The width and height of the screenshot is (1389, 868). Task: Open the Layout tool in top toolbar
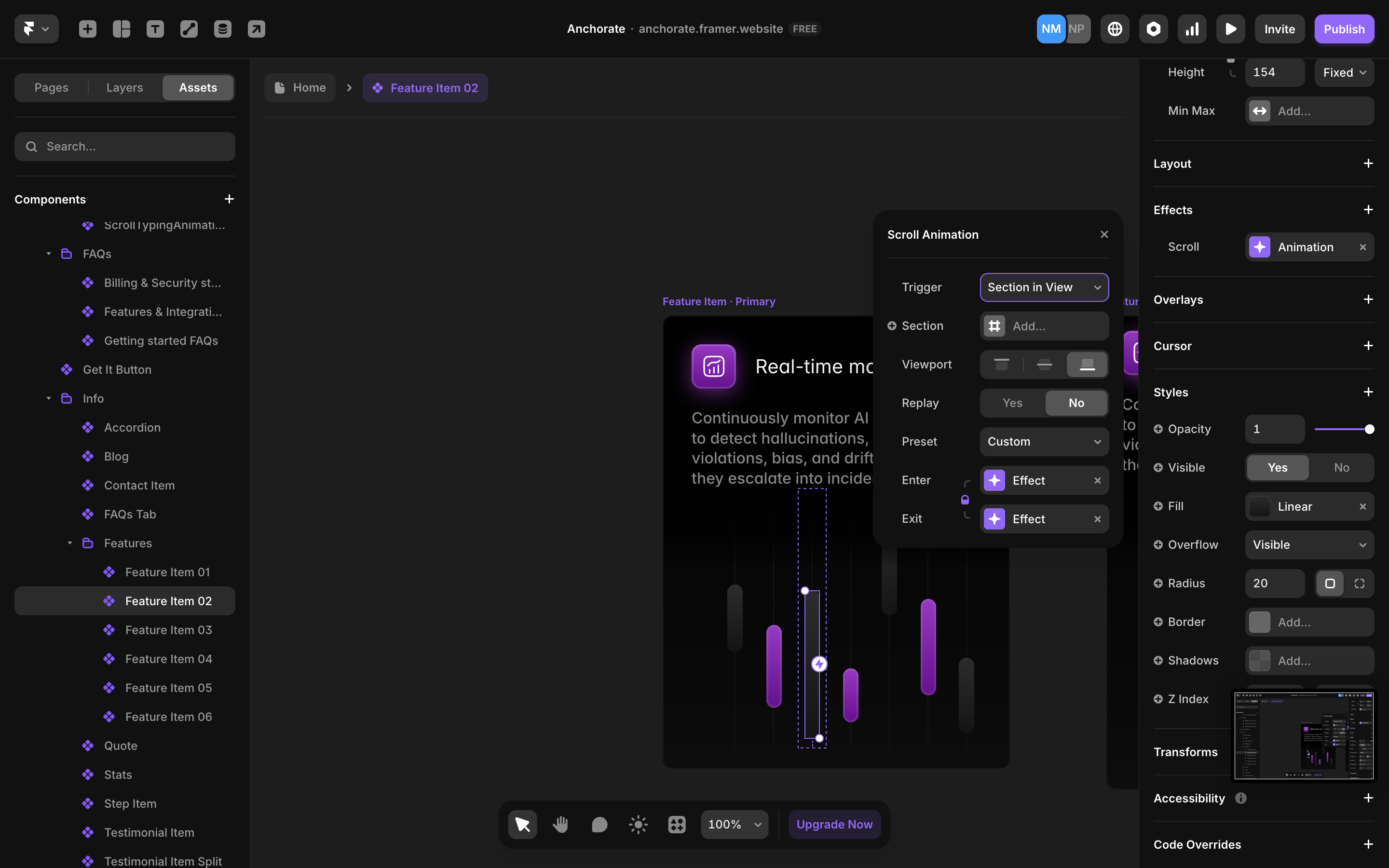(x=121, y=29)
